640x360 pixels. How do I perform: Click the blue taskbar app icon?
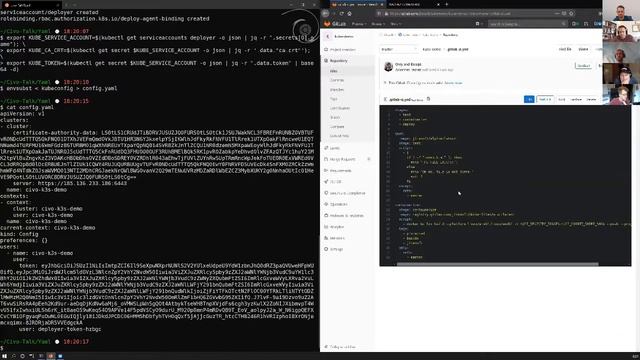(x=60, y=356)
